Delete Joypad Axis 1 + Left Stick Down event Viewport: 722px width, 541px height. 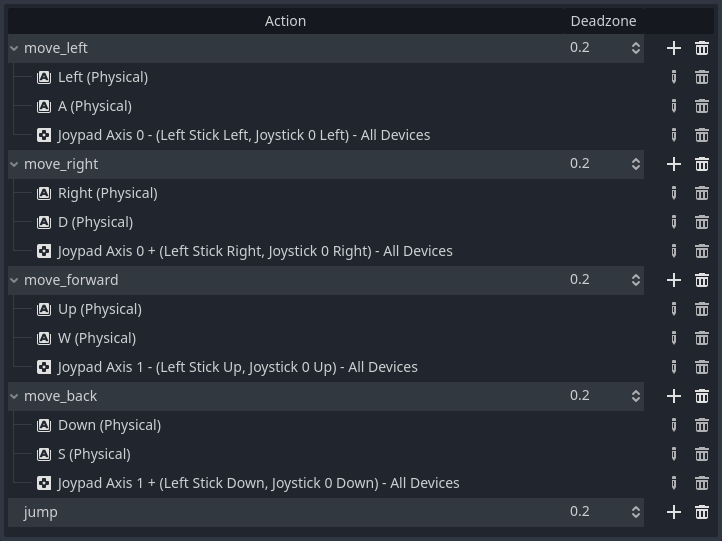[x=702, y=483]
